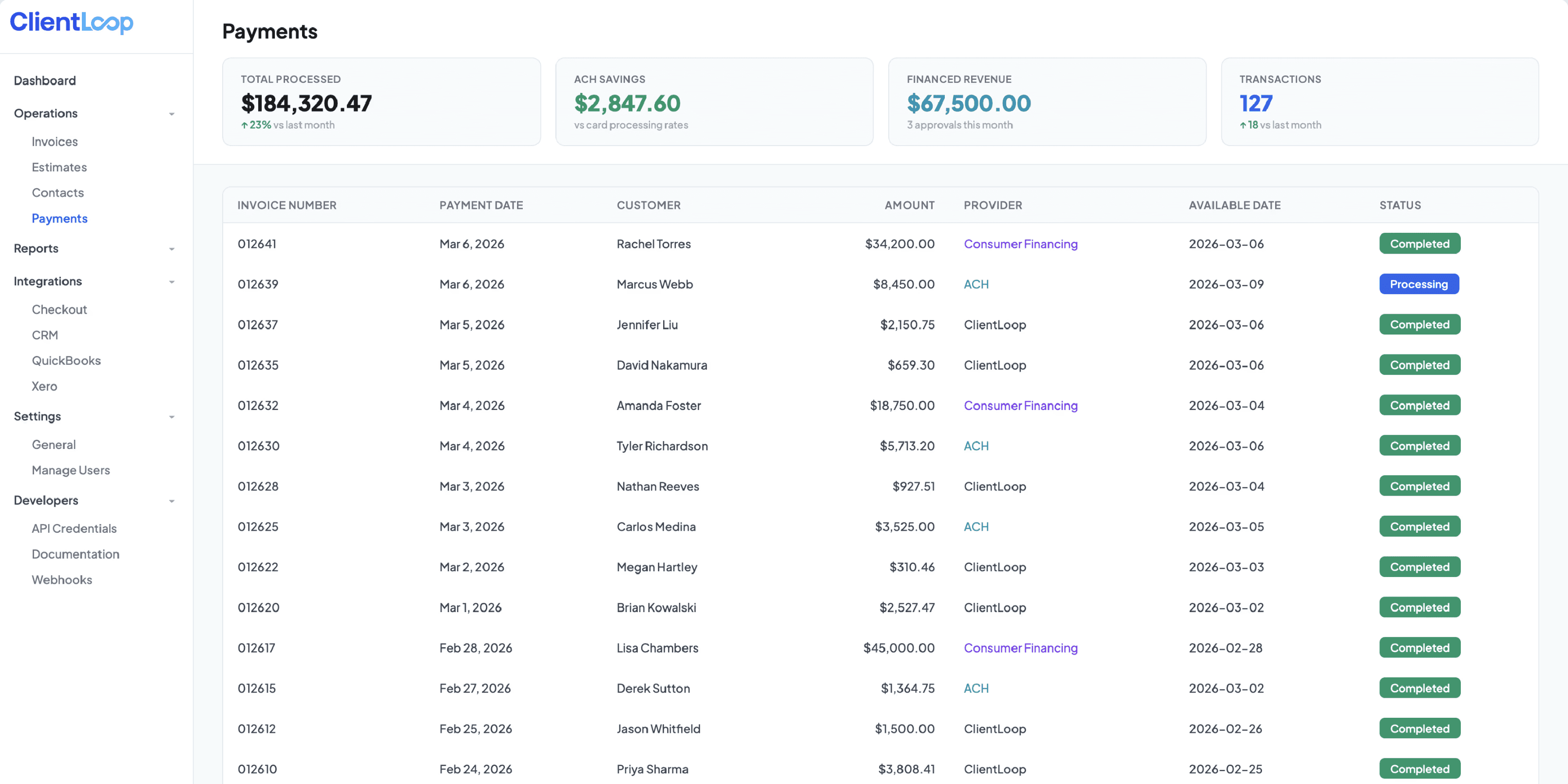The height and width of the screenshot is (784, 1568).
Task: Toggle the Settings section arrow
Action: (172, 417)
